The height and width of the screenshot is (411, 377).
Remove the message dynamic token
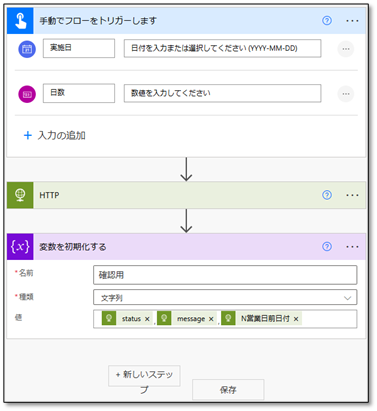point(211,319)
